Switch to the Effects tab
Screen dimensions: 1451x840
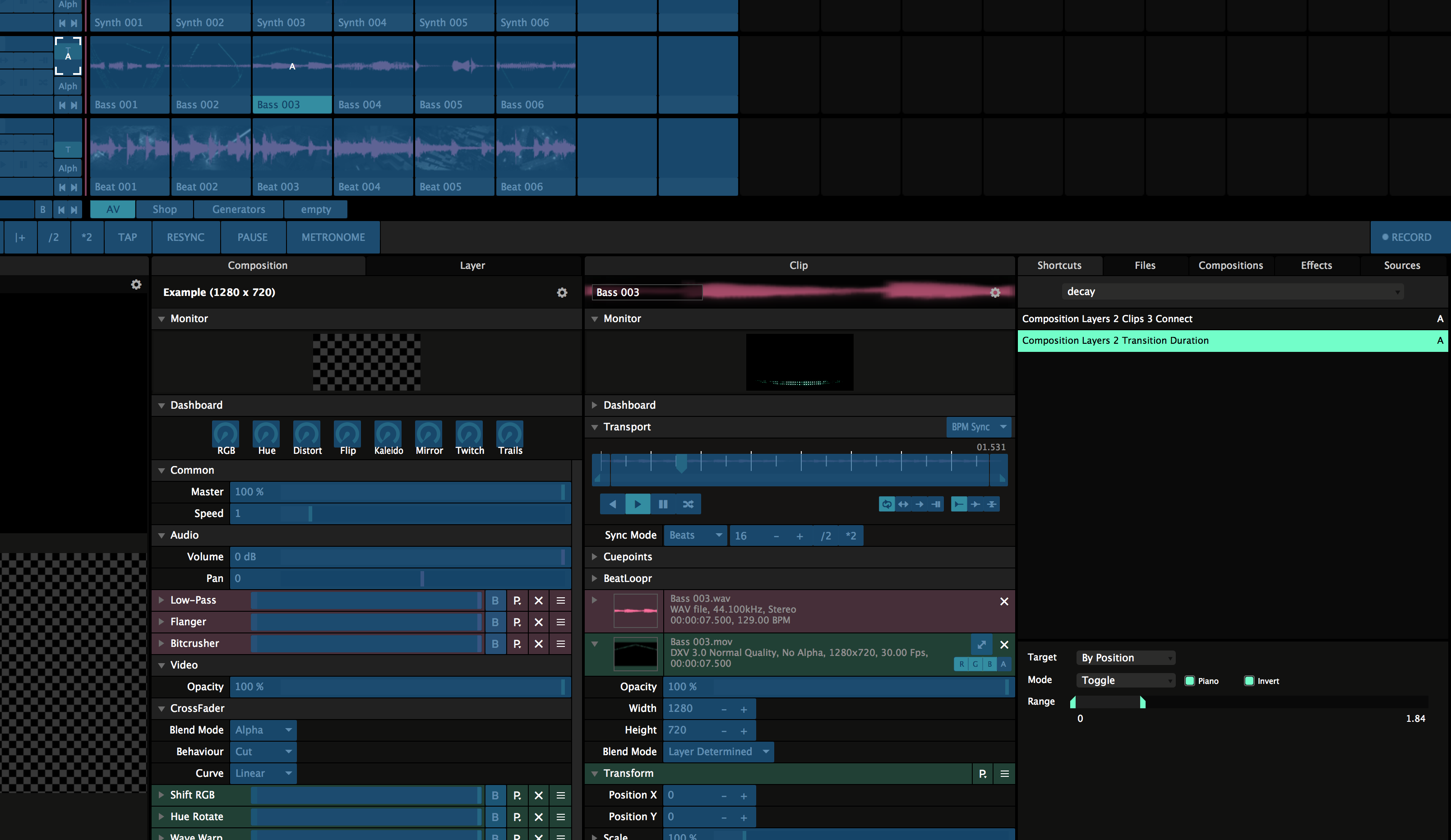pyautogui.click(x=1316, y=265)
